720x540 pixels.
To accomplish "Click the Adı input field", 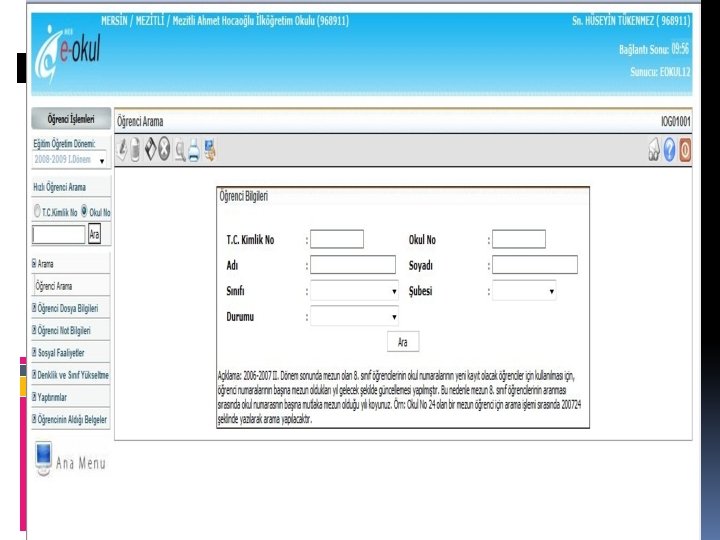I will pos(353,265).
